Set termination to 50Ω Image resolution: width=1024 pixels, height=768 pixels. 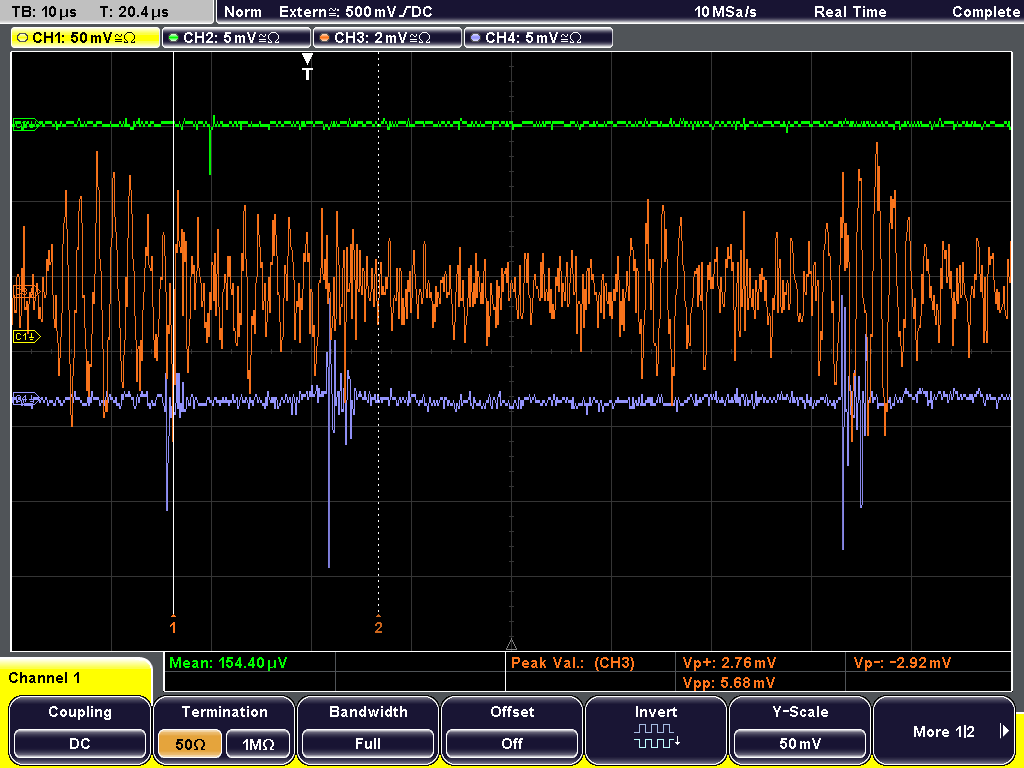click(190, 744)
